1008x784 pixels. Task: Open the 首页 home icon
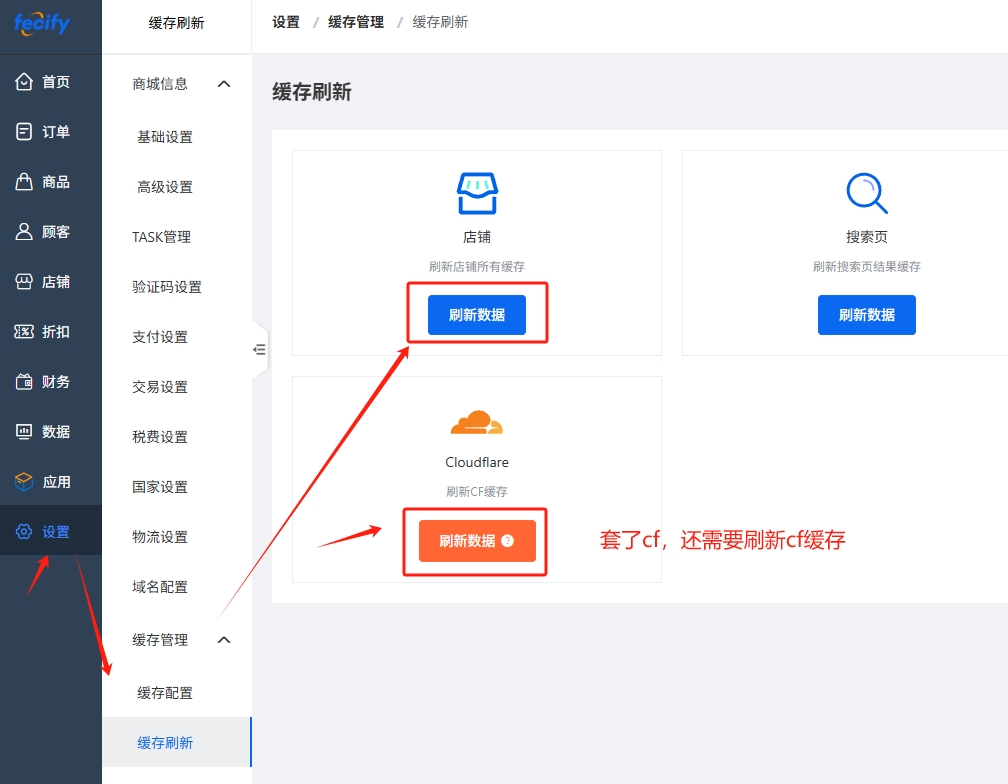24,82
